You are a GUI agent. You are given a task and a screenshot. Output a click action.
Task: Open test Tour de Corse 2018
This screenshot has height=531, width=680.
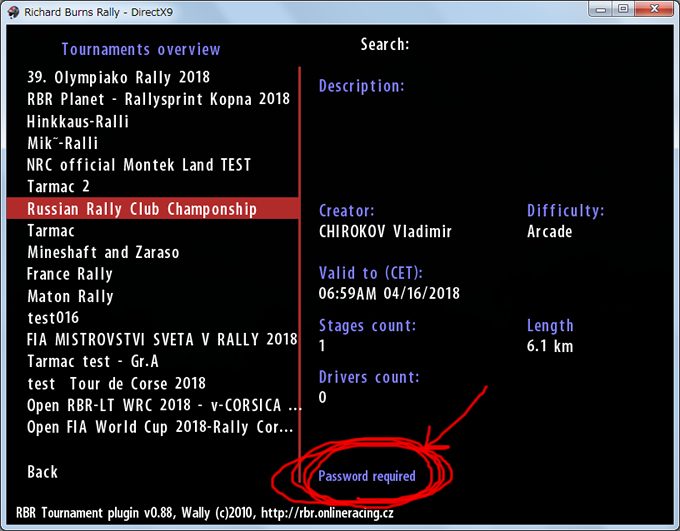[x=116, y=383]
